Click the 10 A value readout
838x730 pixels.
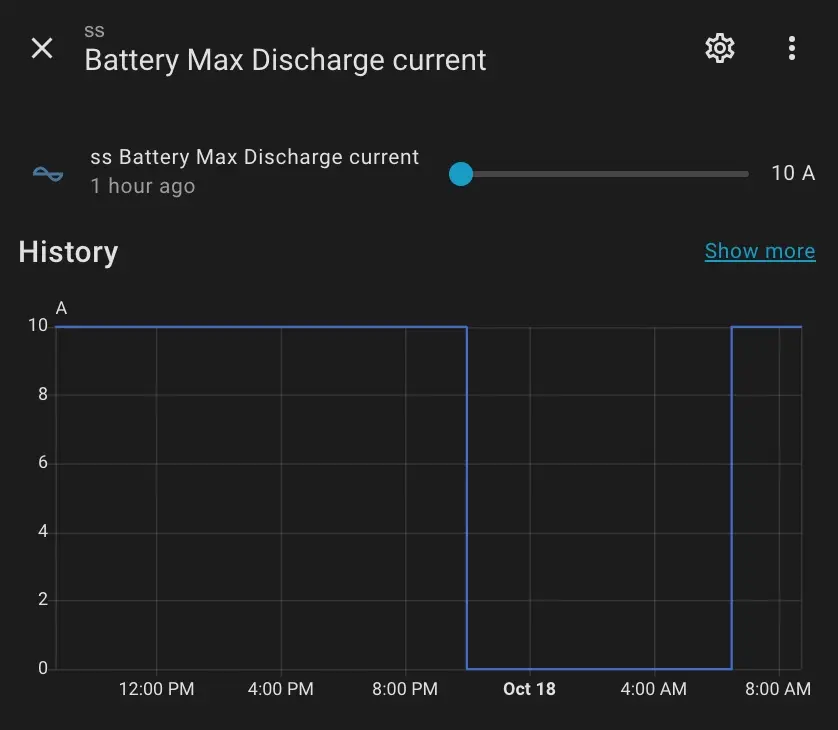click(792, 173)
